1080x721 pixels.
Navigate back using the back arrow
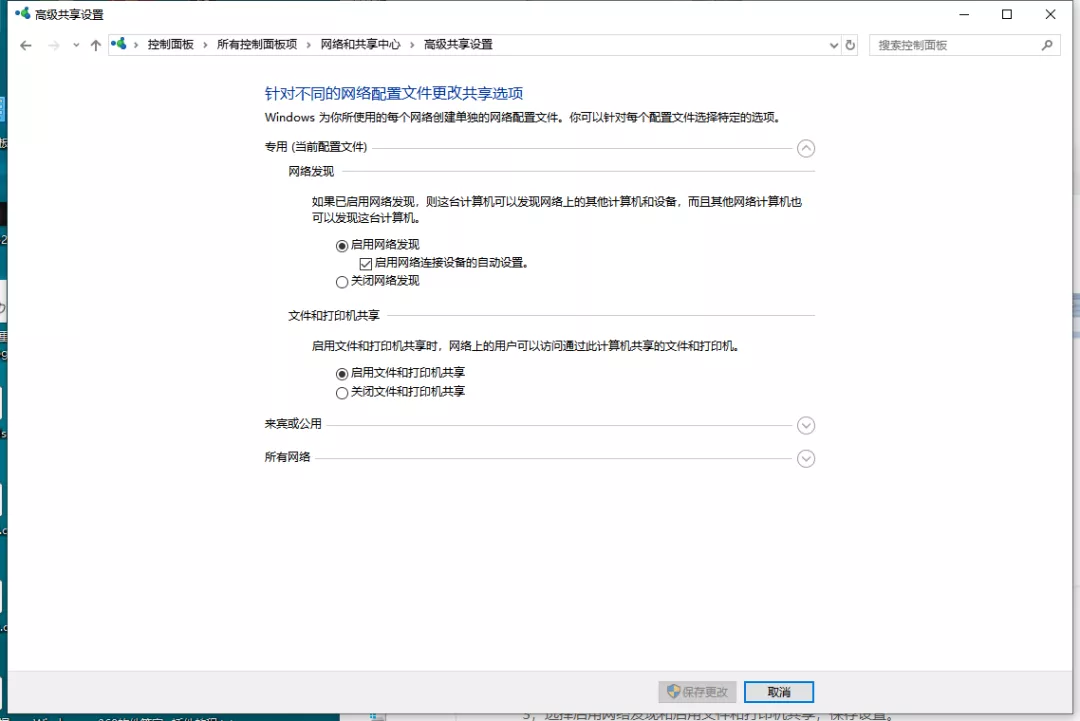pos(26,45)
